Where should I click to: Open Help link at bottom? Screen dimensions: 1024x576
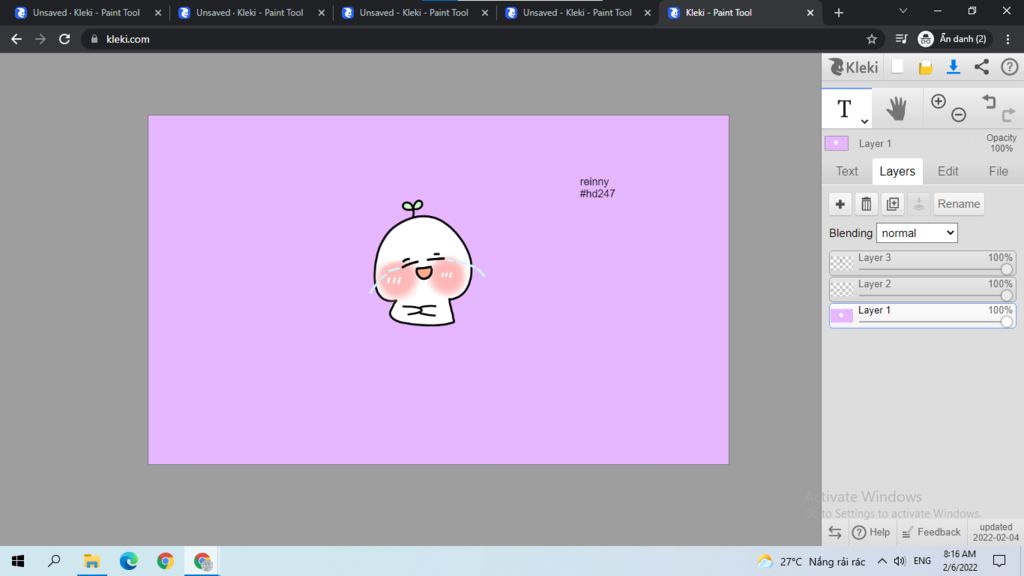[x=871, y=532]
